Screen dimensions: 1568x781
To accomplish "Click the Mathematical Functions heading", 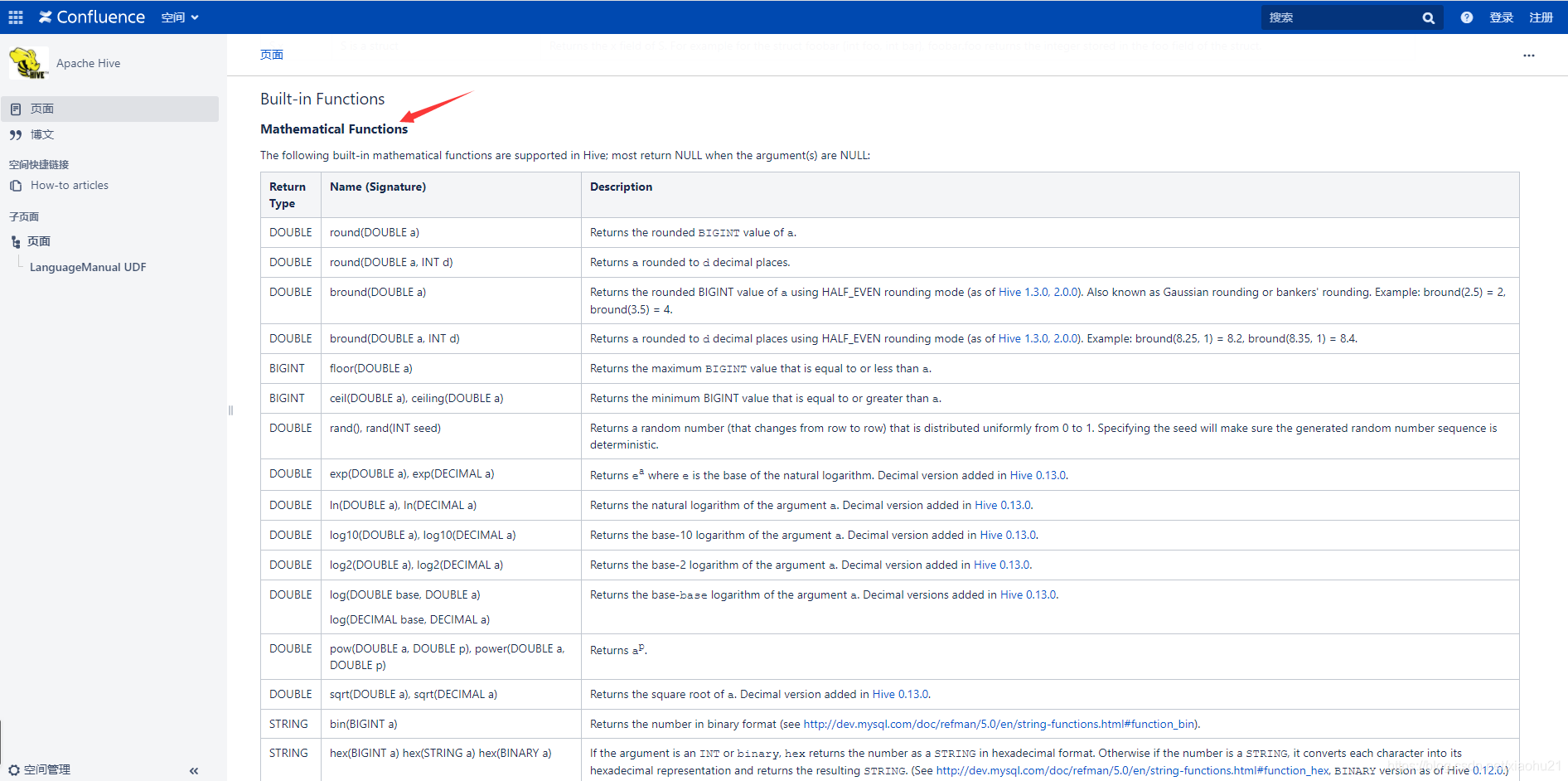I will pyautogui.click(x=334, y=129).
